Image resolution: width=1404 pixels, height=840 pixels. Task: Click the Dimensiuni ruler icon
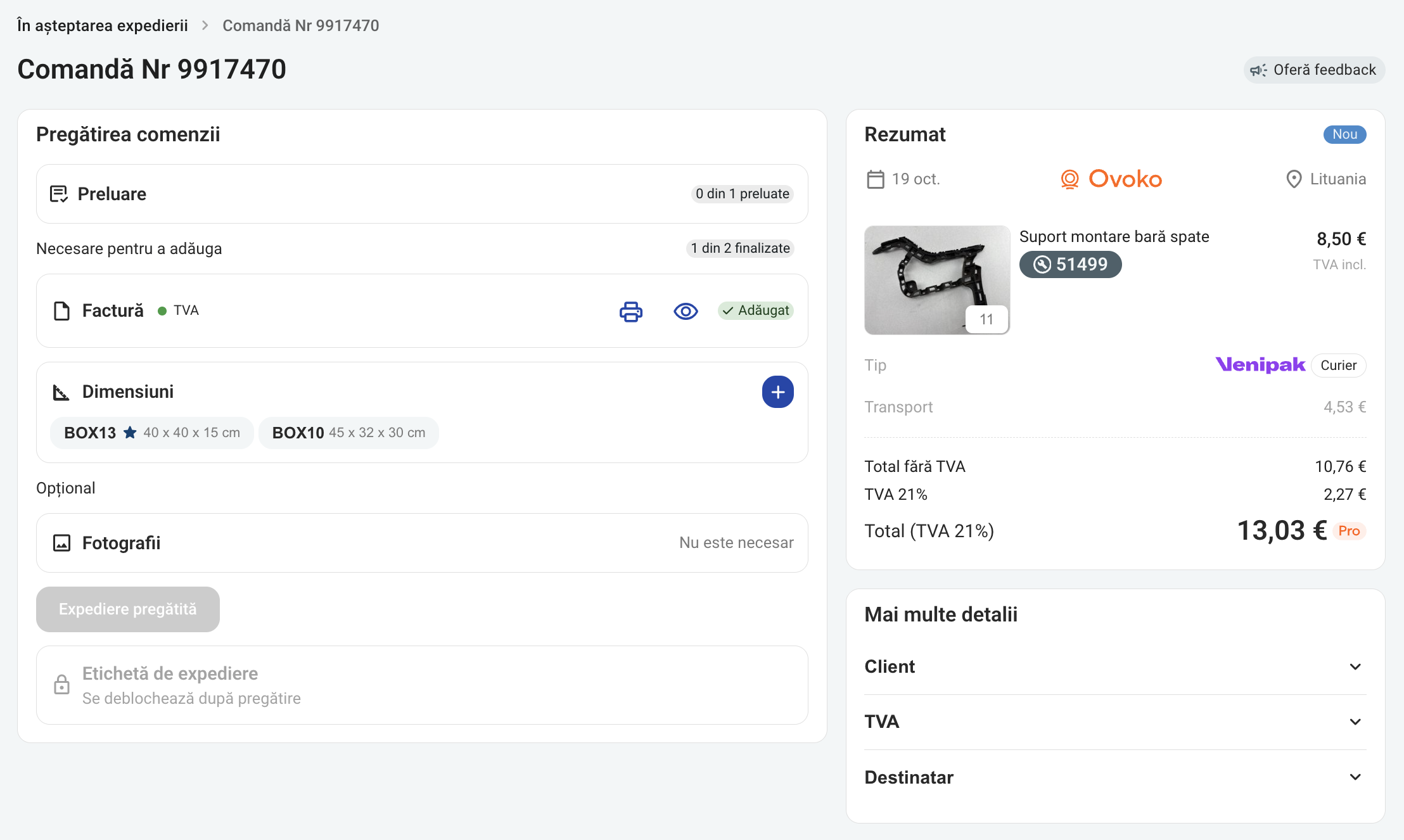click(61, 392)
